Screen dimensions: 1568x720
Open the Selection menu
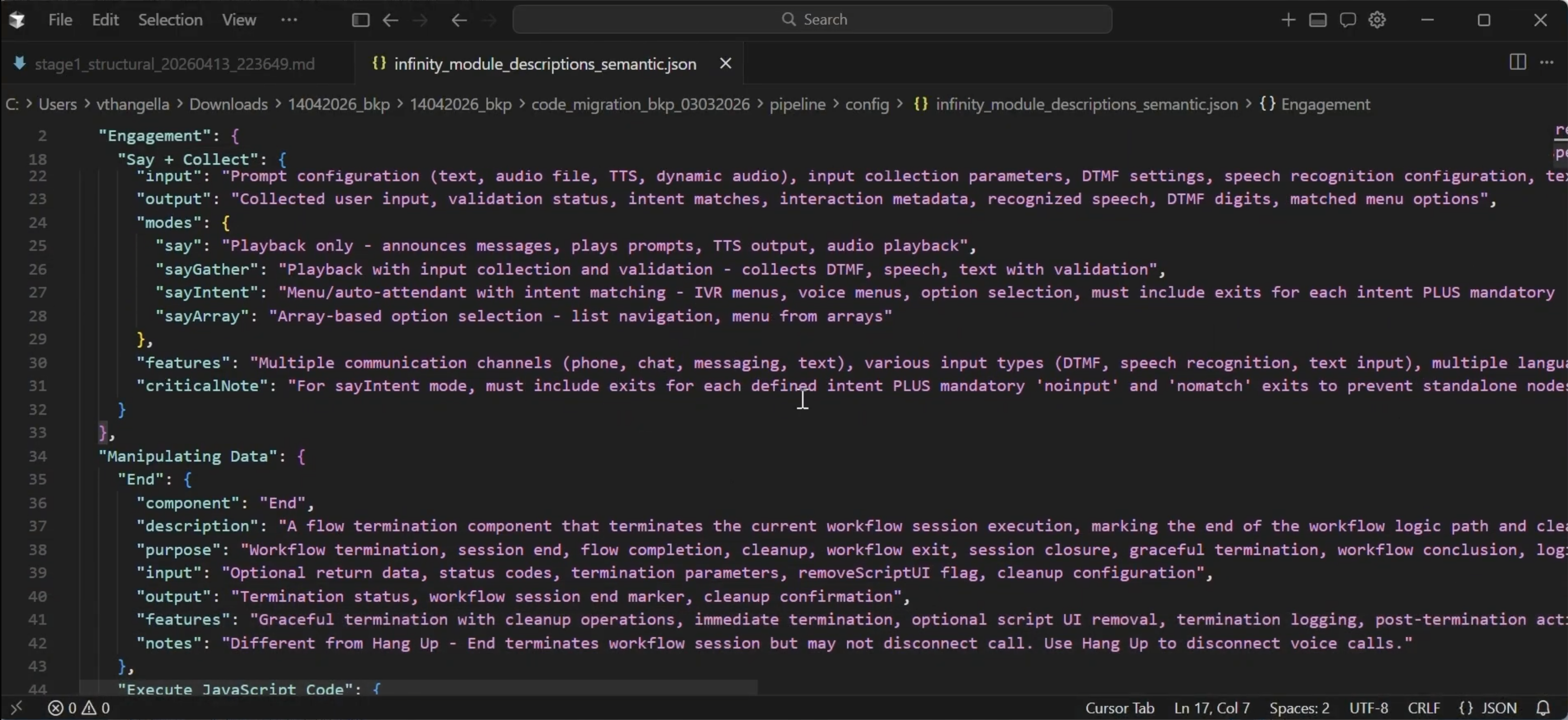pos(170,20)
